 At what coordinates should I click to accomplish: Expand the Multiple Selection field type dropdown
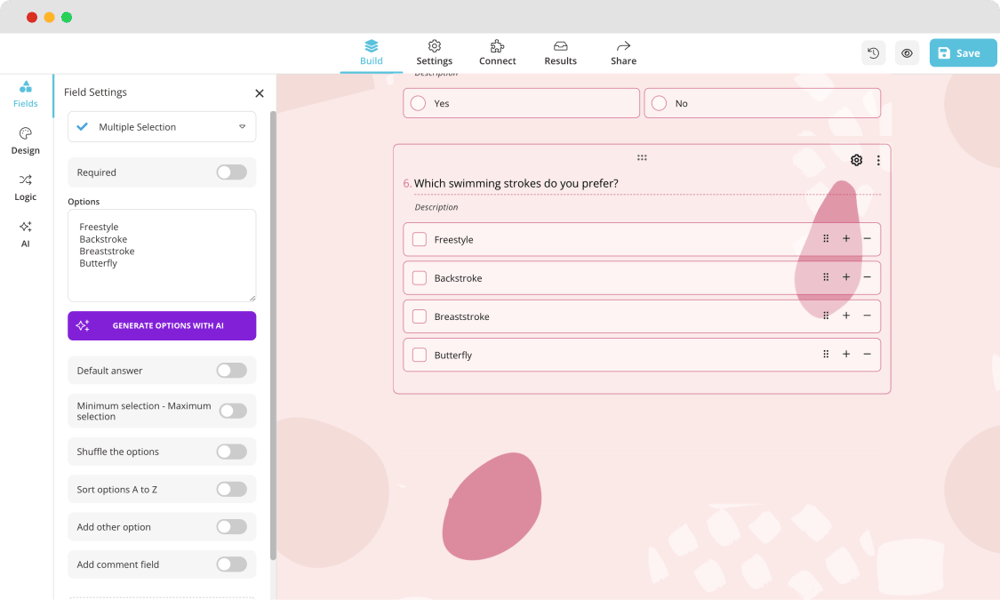(162, 127)
